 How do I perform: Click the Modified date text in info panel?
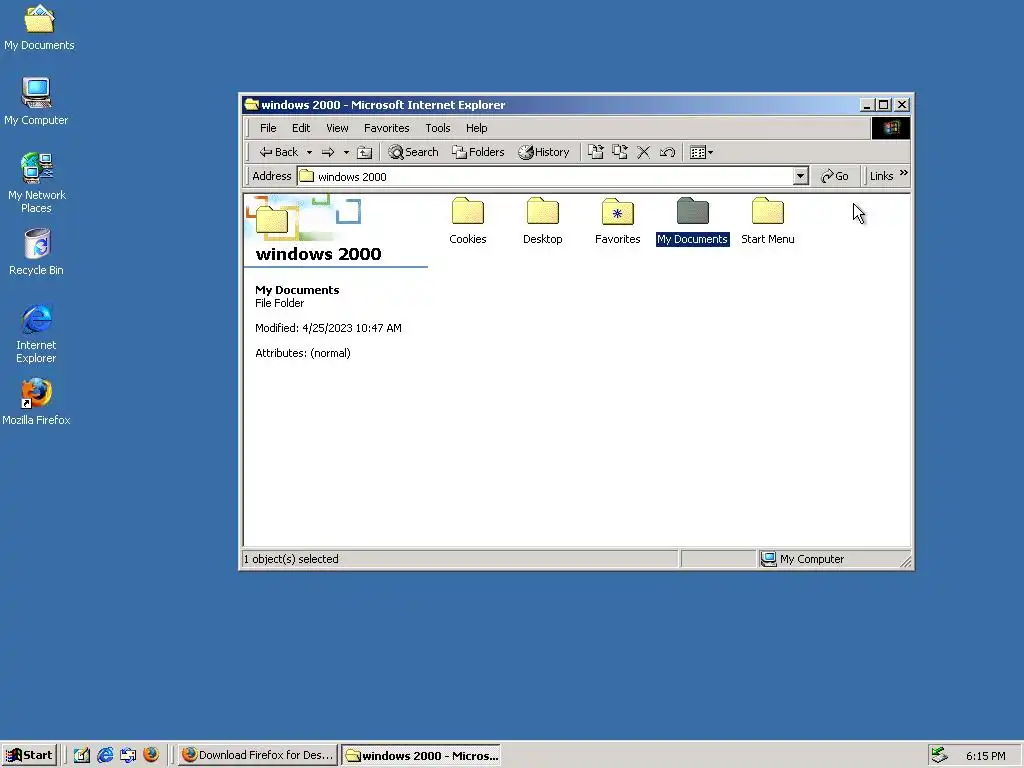coord(328,328)
